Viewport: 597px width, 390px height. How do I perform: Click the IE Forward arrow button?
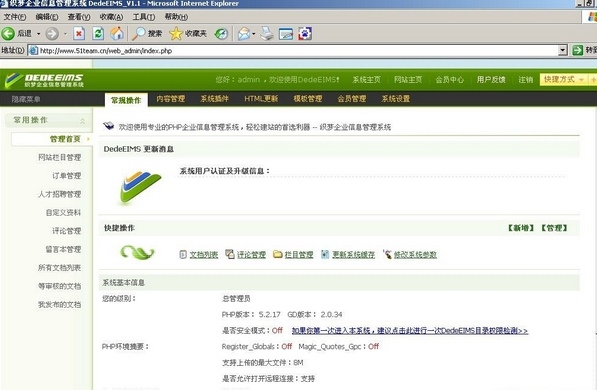(52, 34)
